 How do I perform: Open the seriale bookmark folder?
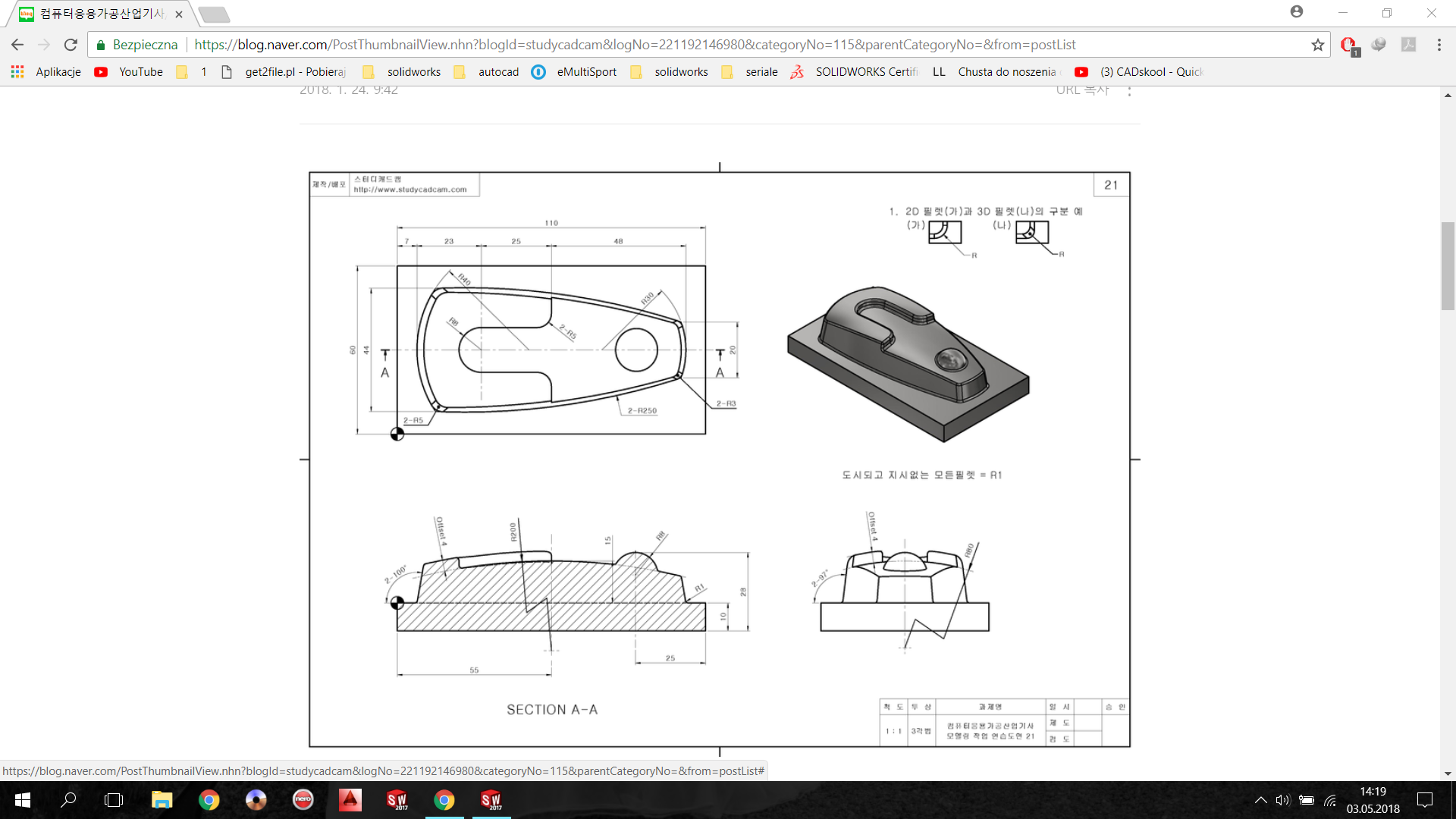click(x=750, y=72)
